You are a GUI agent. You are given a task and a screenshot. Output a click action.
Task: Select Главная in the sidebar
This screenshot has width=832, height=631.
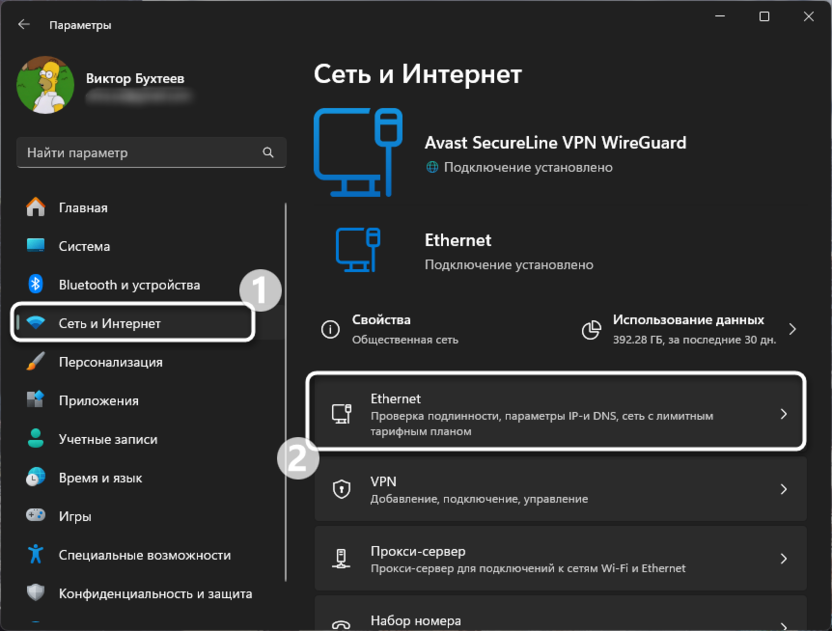click(x=35, y=207)
